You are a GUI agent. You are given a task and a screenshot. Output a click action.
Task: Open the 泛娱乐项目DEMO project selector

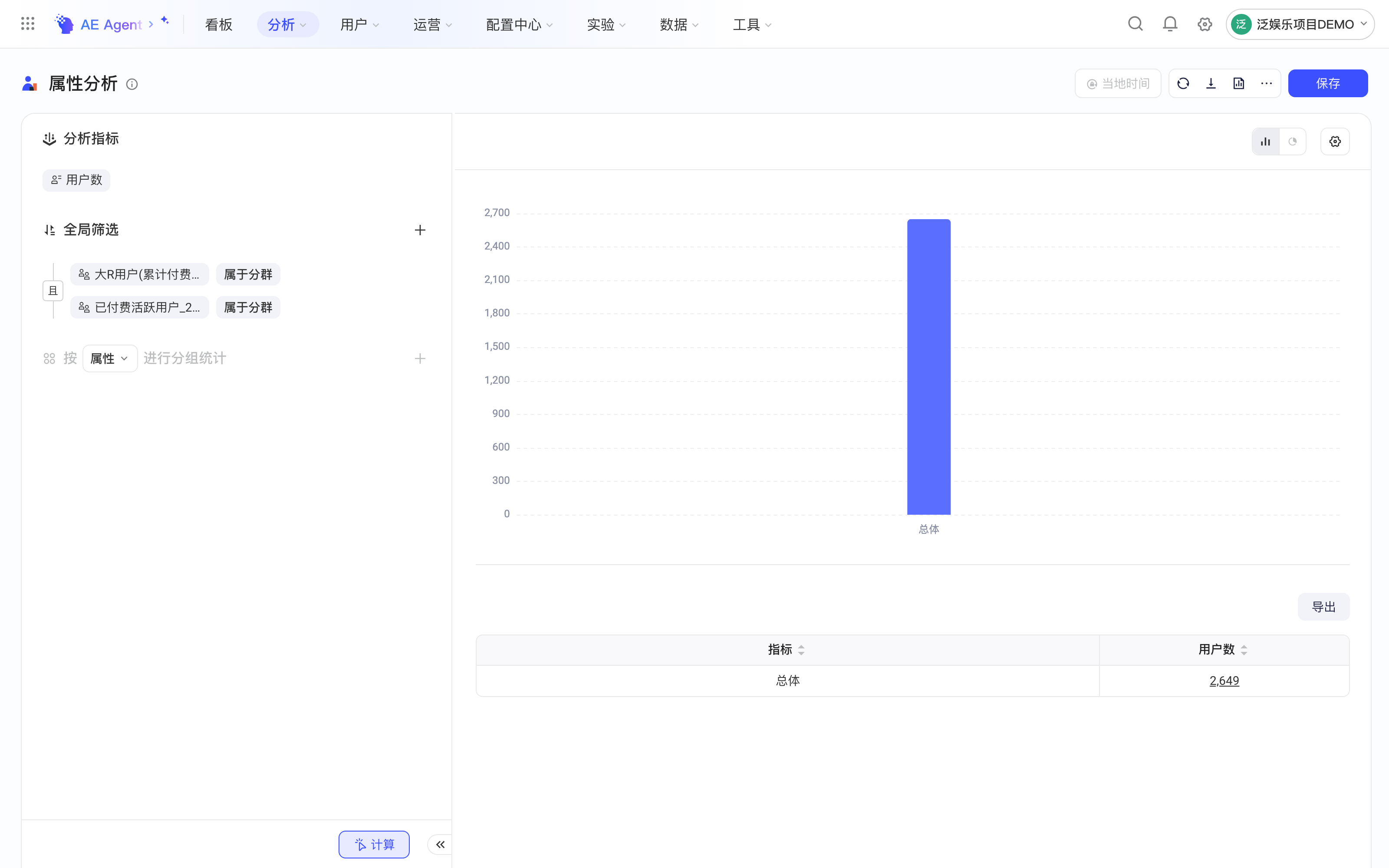tap(1300, 25)
